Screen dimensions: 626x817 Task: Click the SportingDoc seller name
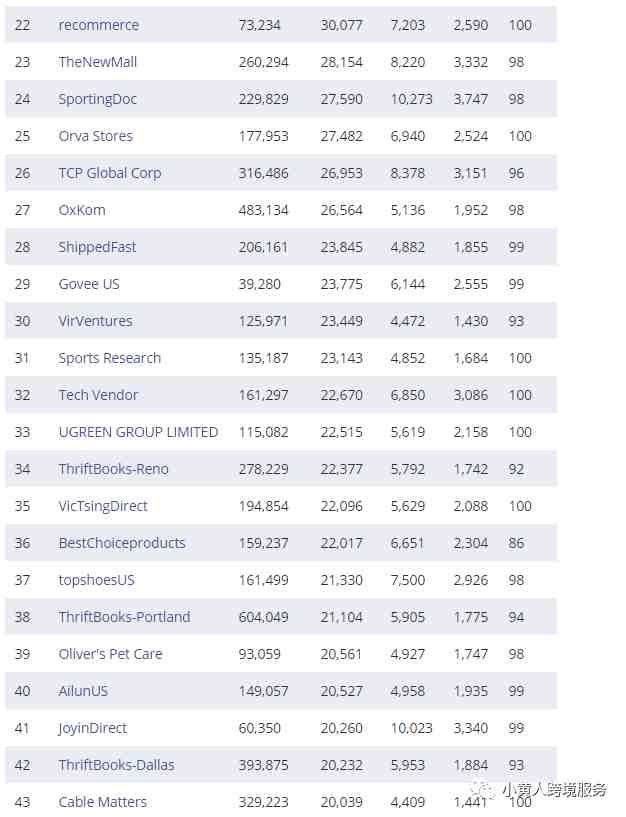(97, 99)
